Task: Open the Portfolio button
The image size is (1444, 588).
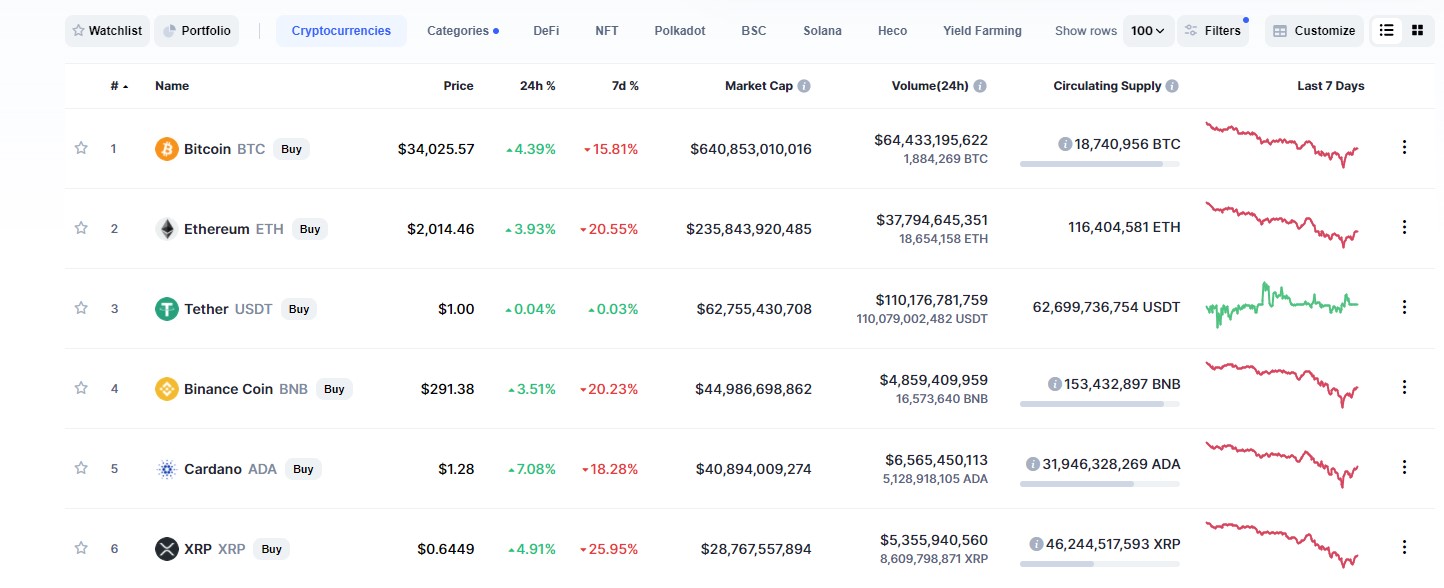Action: tap(197, 31)
